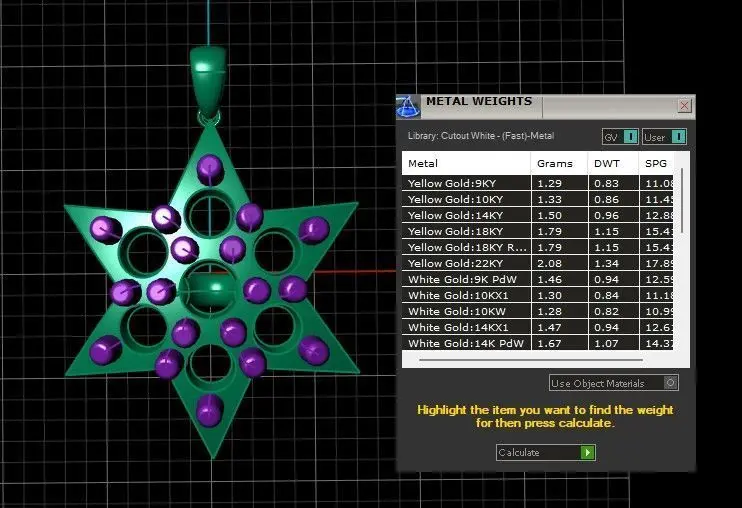Select the Yellow Gold:18KY row
The width and height of the screenshot is (742, 508).
point(538,232)
